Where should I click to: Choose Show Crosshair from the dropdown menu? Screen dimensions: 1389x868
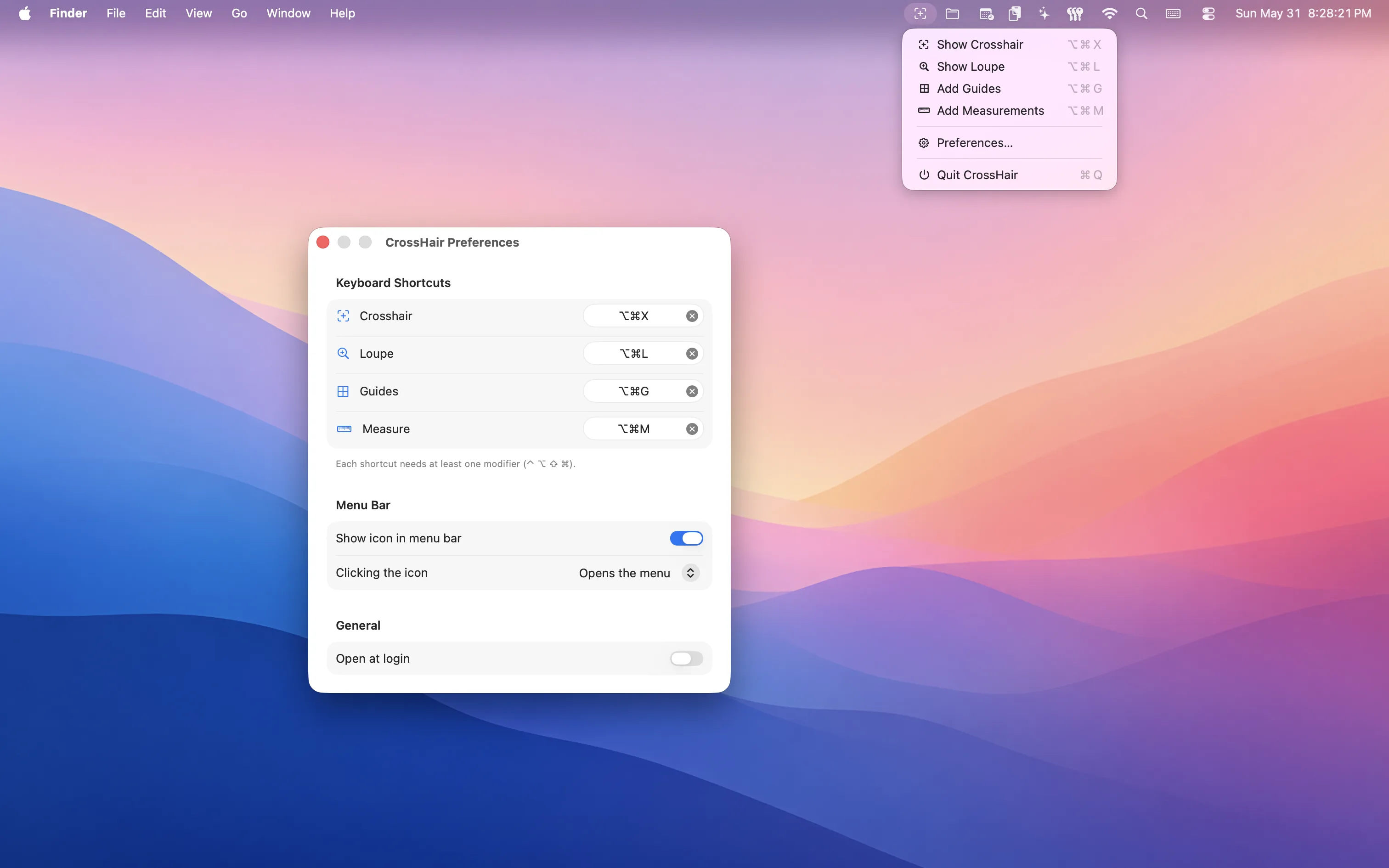click(x=1009, y=44)
